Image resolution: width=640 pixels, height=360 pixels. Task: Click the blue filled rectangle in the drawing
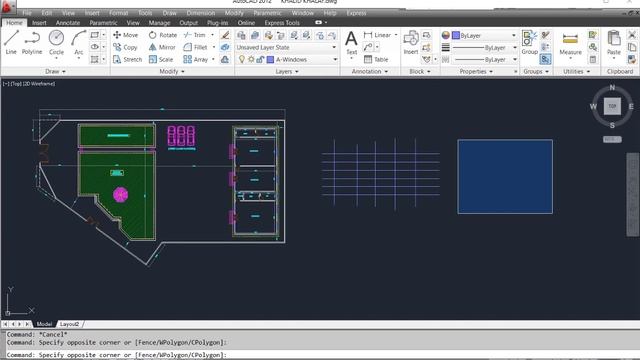505,176
